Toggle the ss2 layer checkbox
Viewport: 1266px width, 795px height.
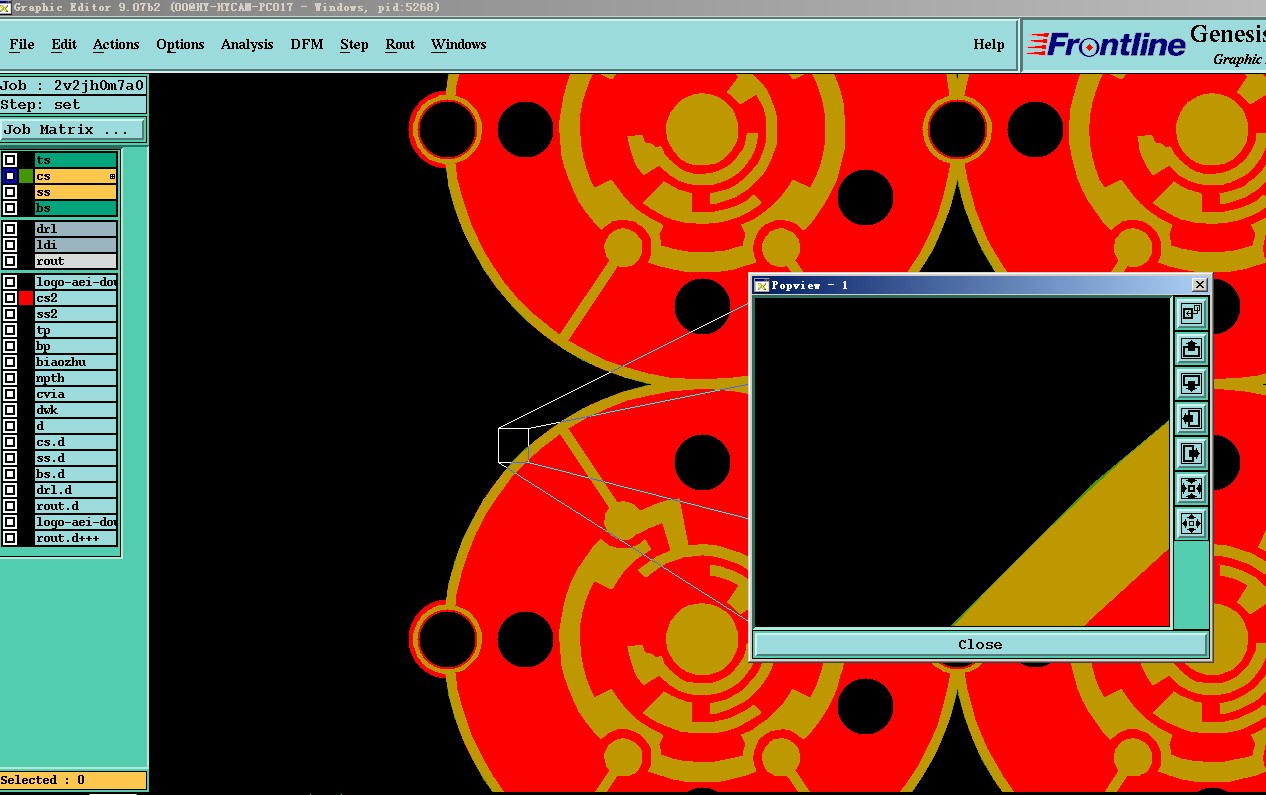click(10, 314)
